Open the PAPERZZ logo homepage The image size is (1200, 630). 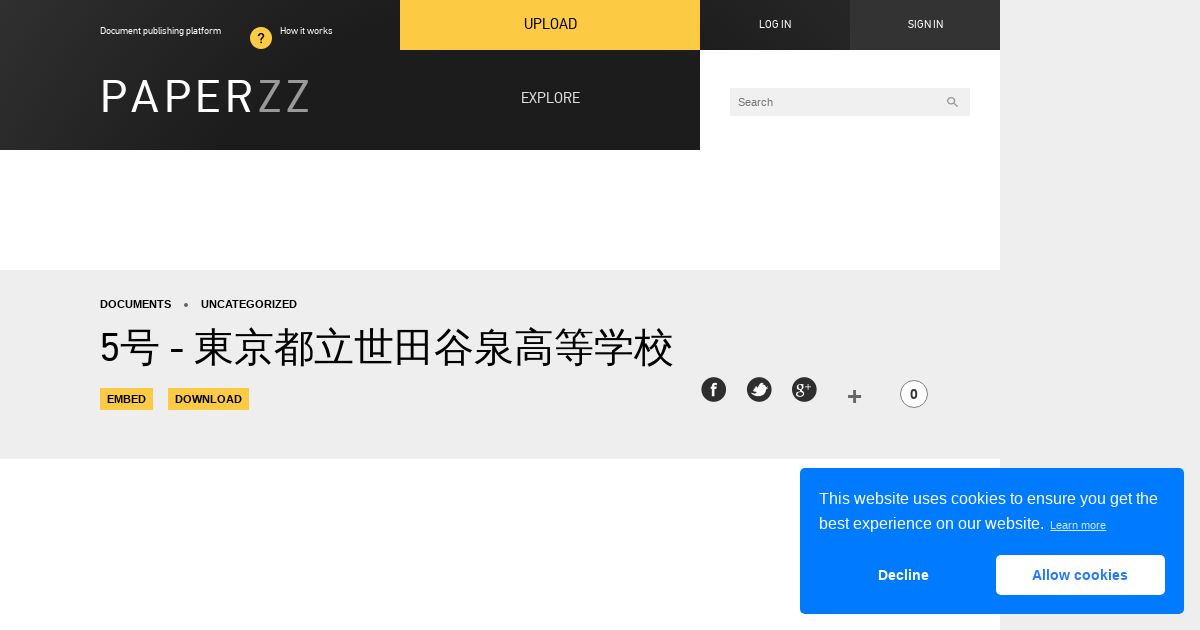205,97
